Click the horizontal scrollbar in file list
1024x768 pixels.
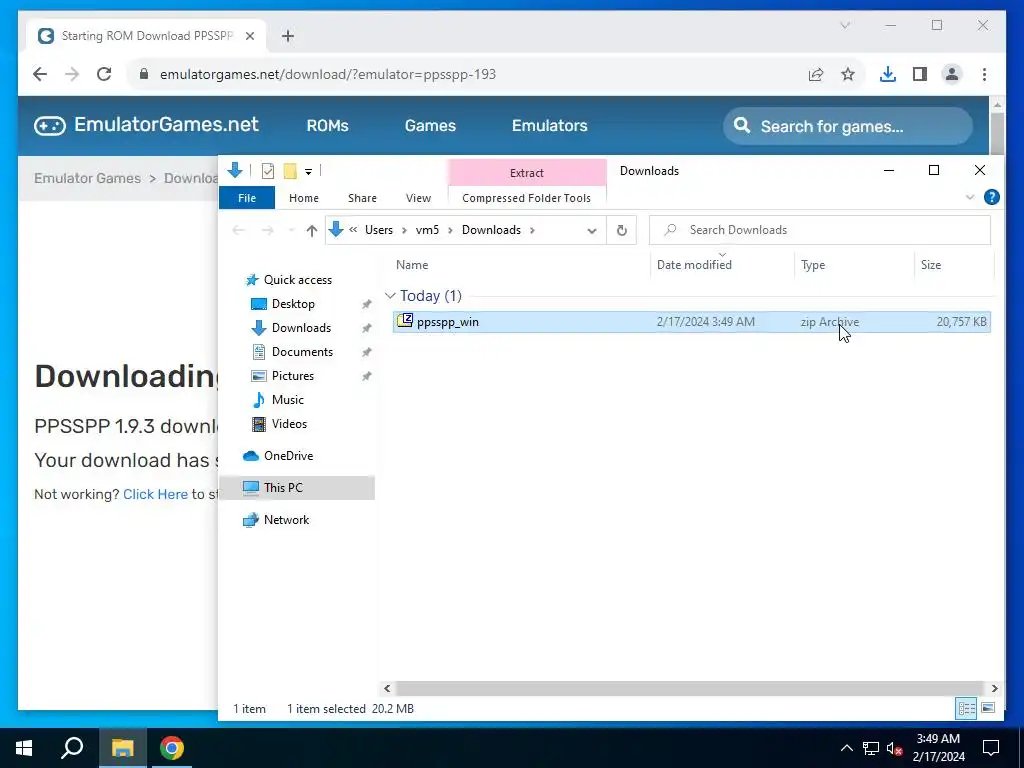click(690, 688)
